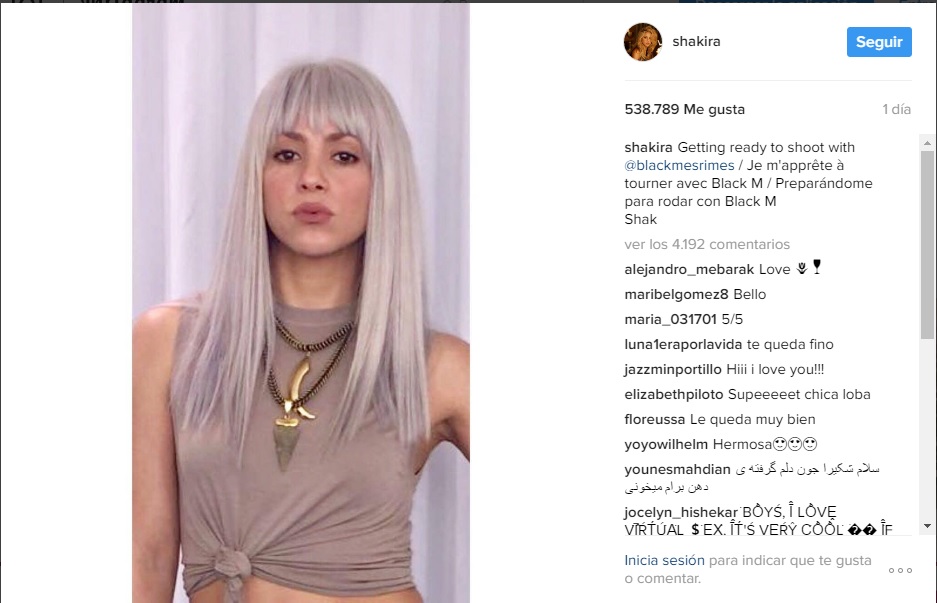
Task: Open the shakira username at the post header
Action: 696,42
